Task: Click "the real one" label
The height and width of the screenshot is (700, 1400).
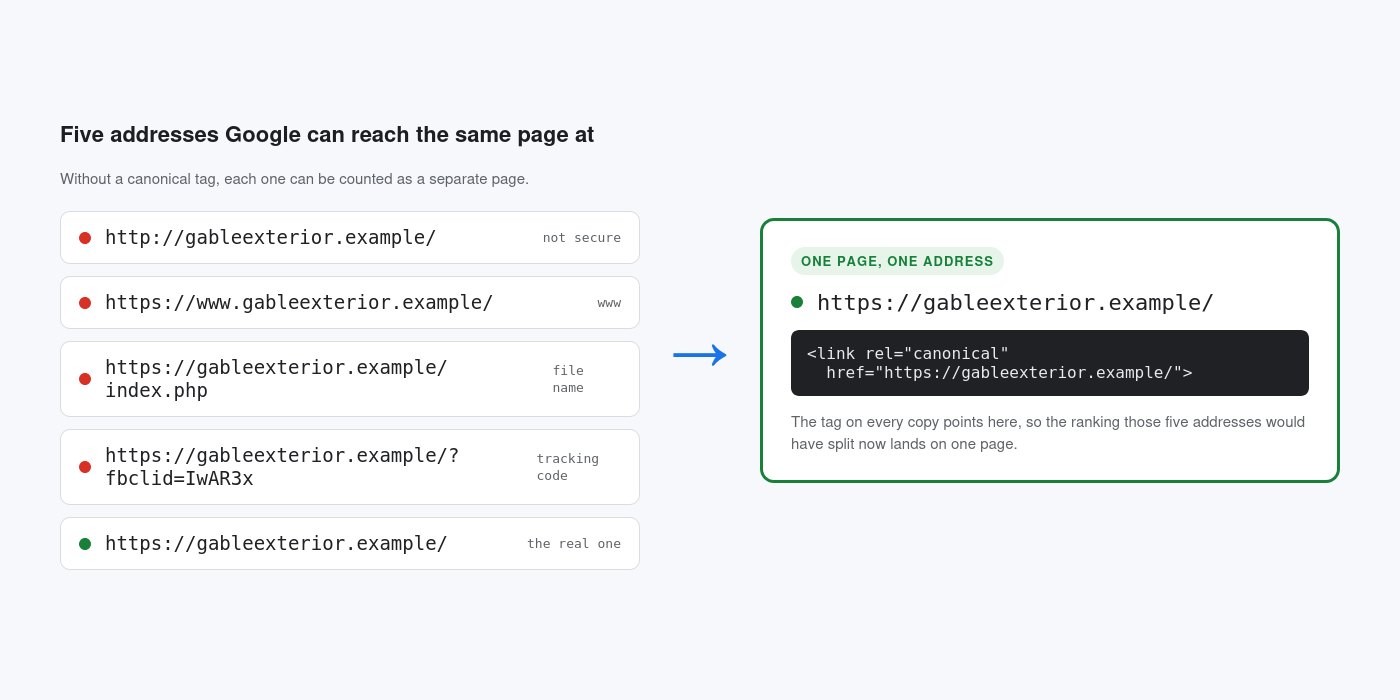Action: coord(574,544)
